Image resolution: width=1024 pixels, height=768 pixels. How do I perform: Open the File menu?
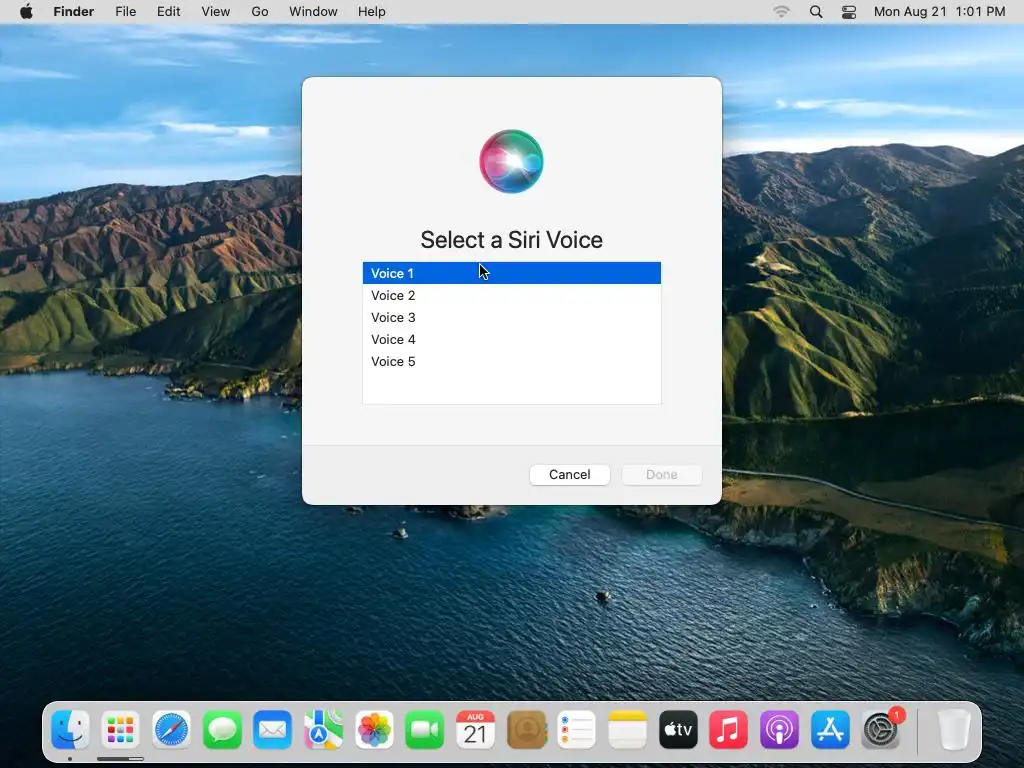125,12
